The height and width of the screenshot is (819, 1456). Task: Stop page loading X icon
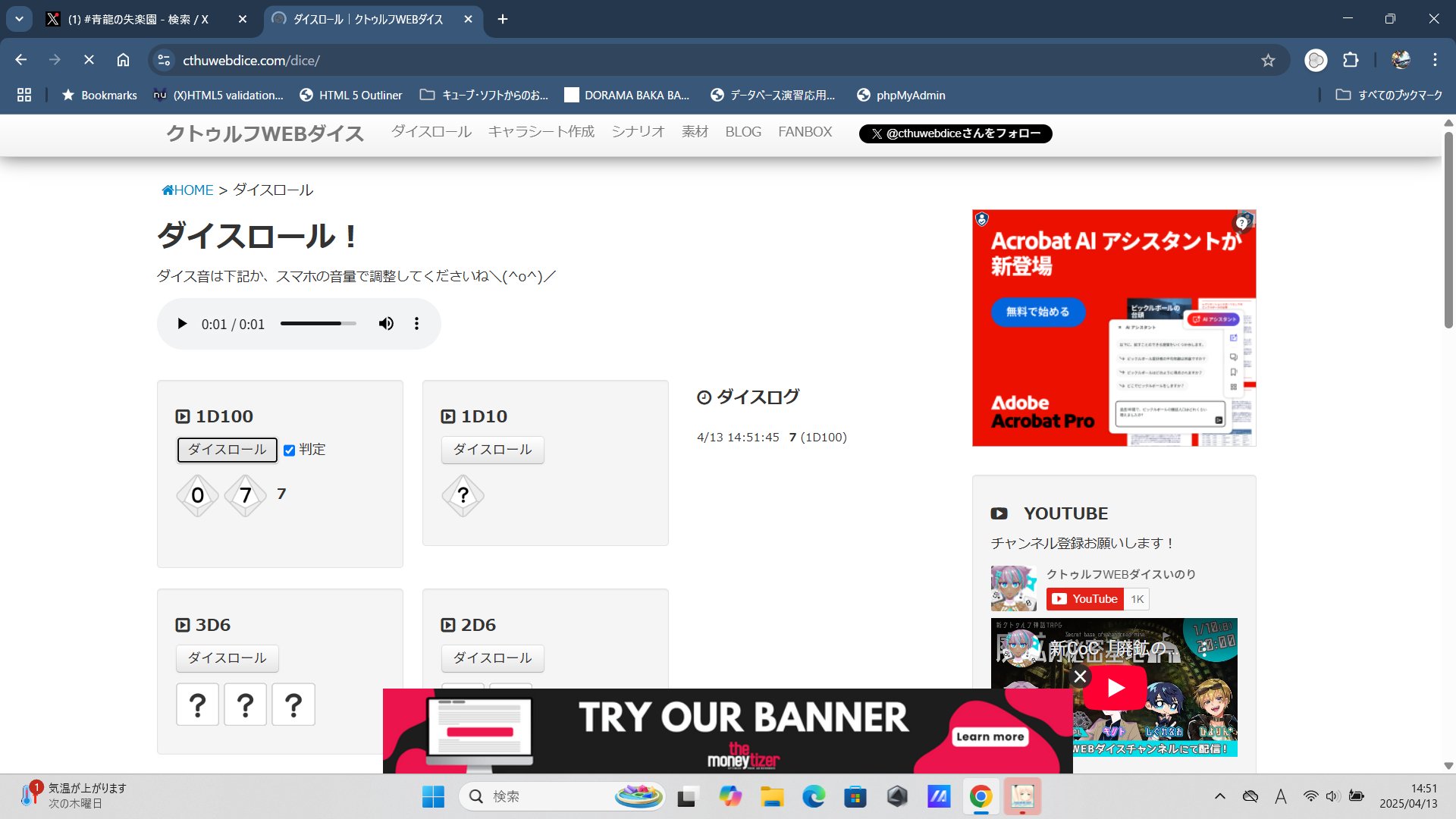pos(89,60)
